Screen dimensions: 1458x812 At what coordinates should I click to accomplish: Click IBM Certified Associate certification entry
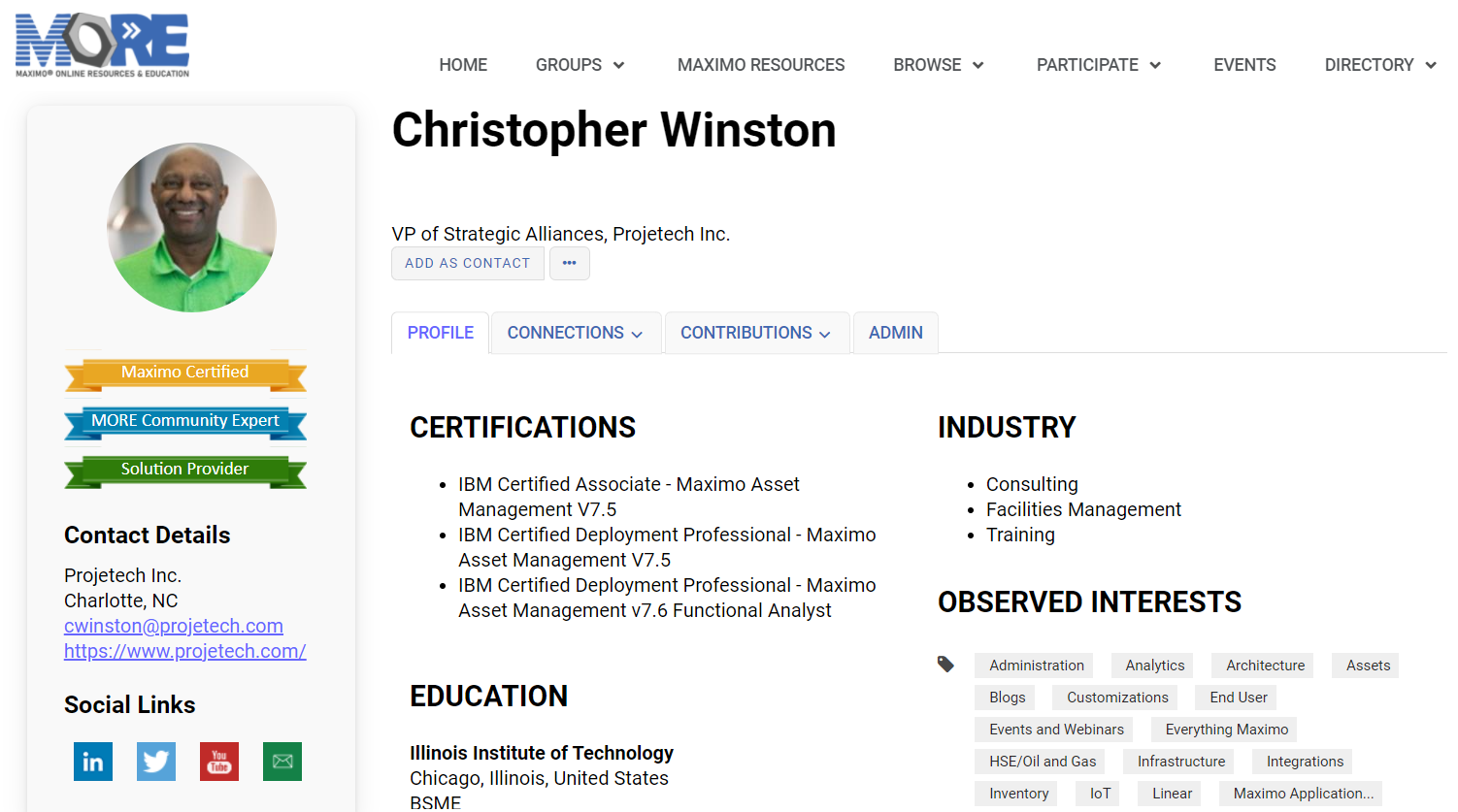pyautogui.click(x=629, y=497)
